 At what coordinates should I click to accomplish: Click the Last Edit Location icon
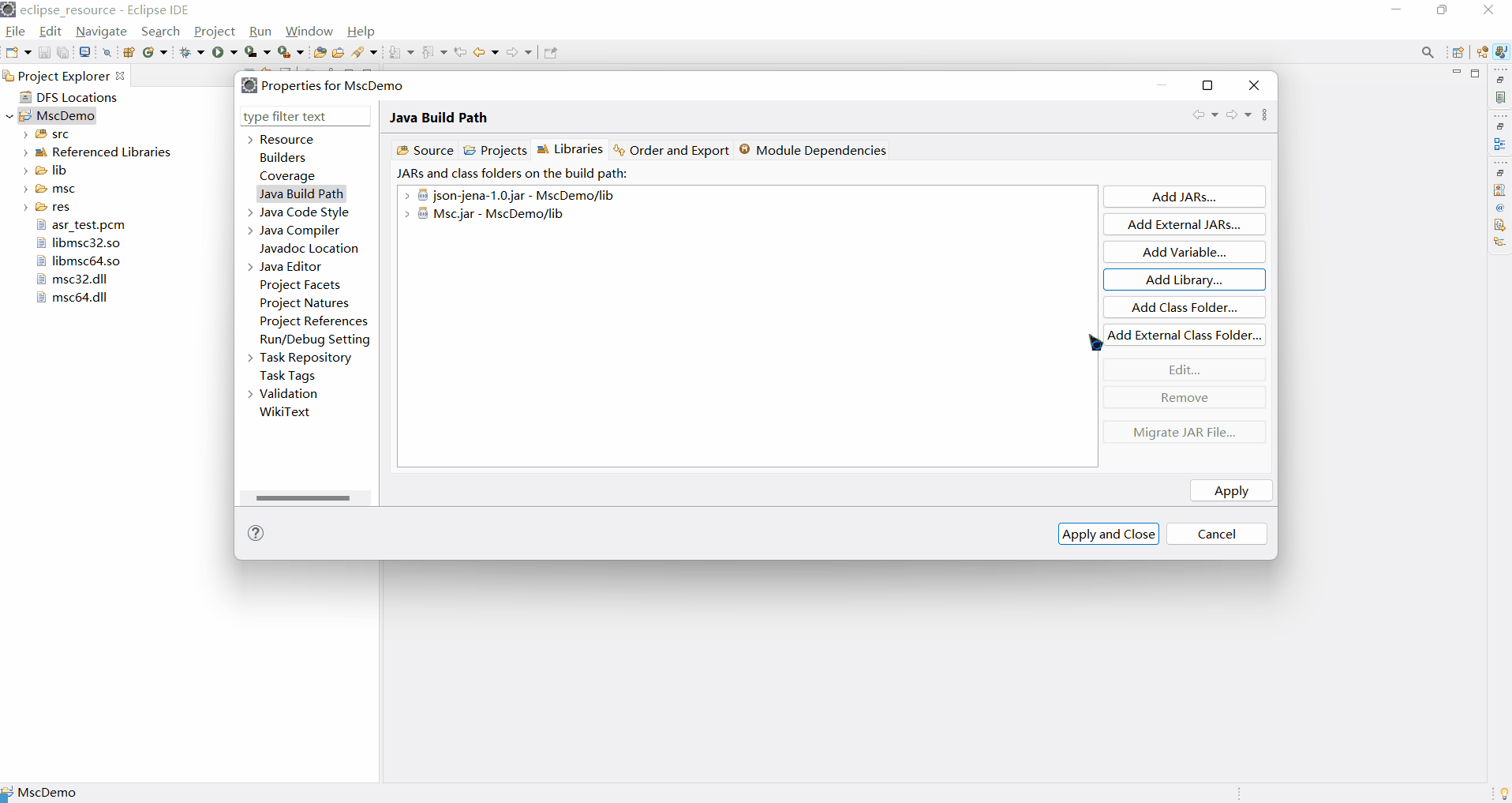tap(460, 52)
